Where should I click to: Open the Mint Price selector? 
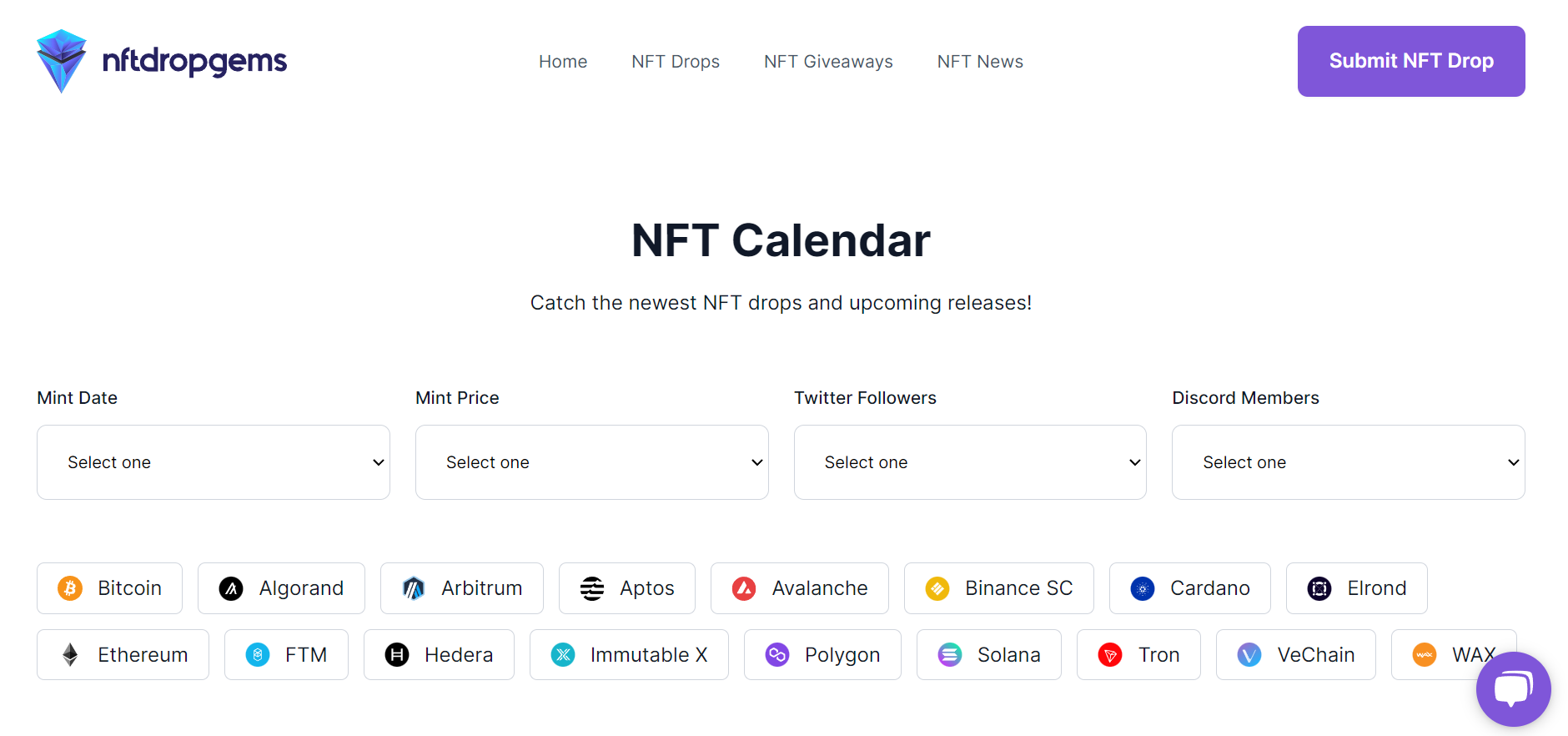[591, 461]
